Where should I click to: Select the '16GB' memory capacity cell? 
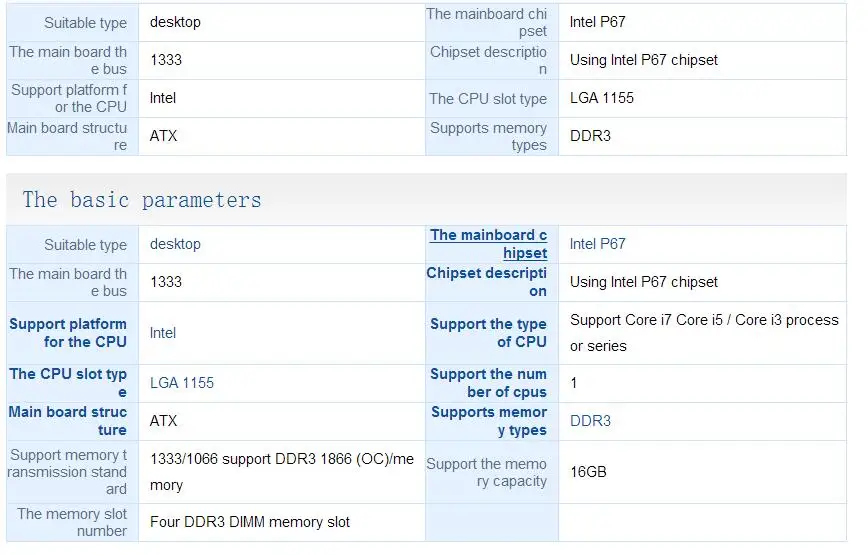(702, 472)
